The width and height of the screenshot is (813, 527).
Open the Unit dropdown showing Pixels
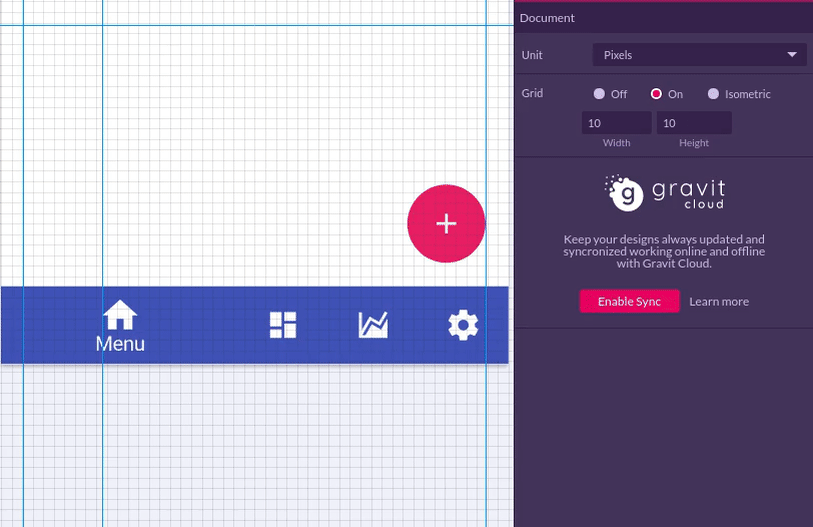point(699,54)
